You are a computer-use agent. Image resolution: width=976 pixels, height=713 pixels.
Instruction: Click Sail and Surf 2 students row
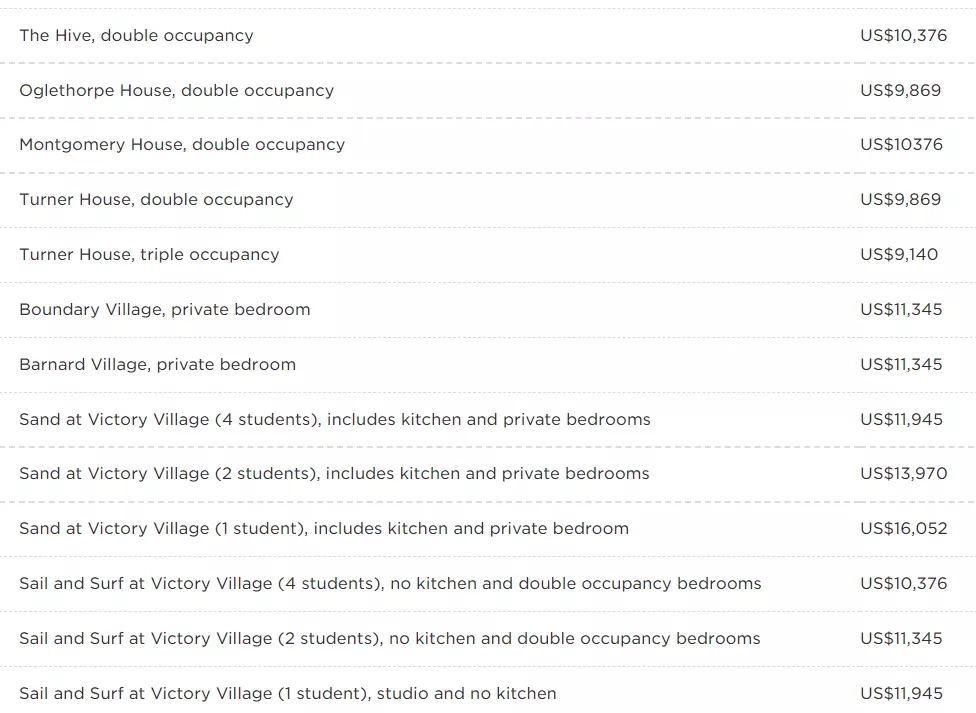coord(487,638)
